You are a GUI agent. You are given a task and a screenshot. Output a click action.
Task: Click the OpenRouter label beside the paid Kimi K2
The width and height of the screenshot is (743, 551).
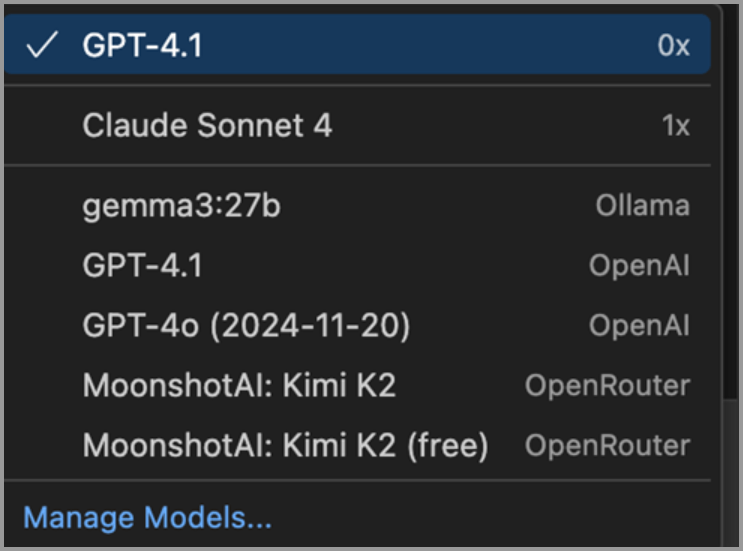pyautogui.click(x=607, y=386)
